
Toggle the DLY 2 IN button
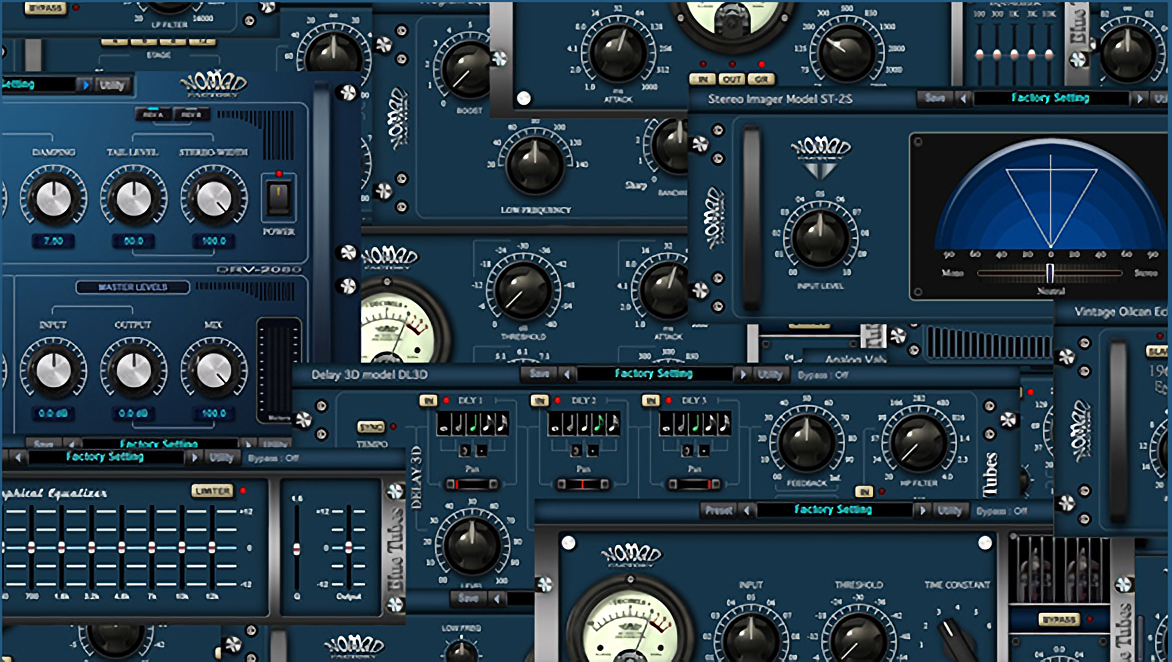pyautogui.click(x=540, y=401)
